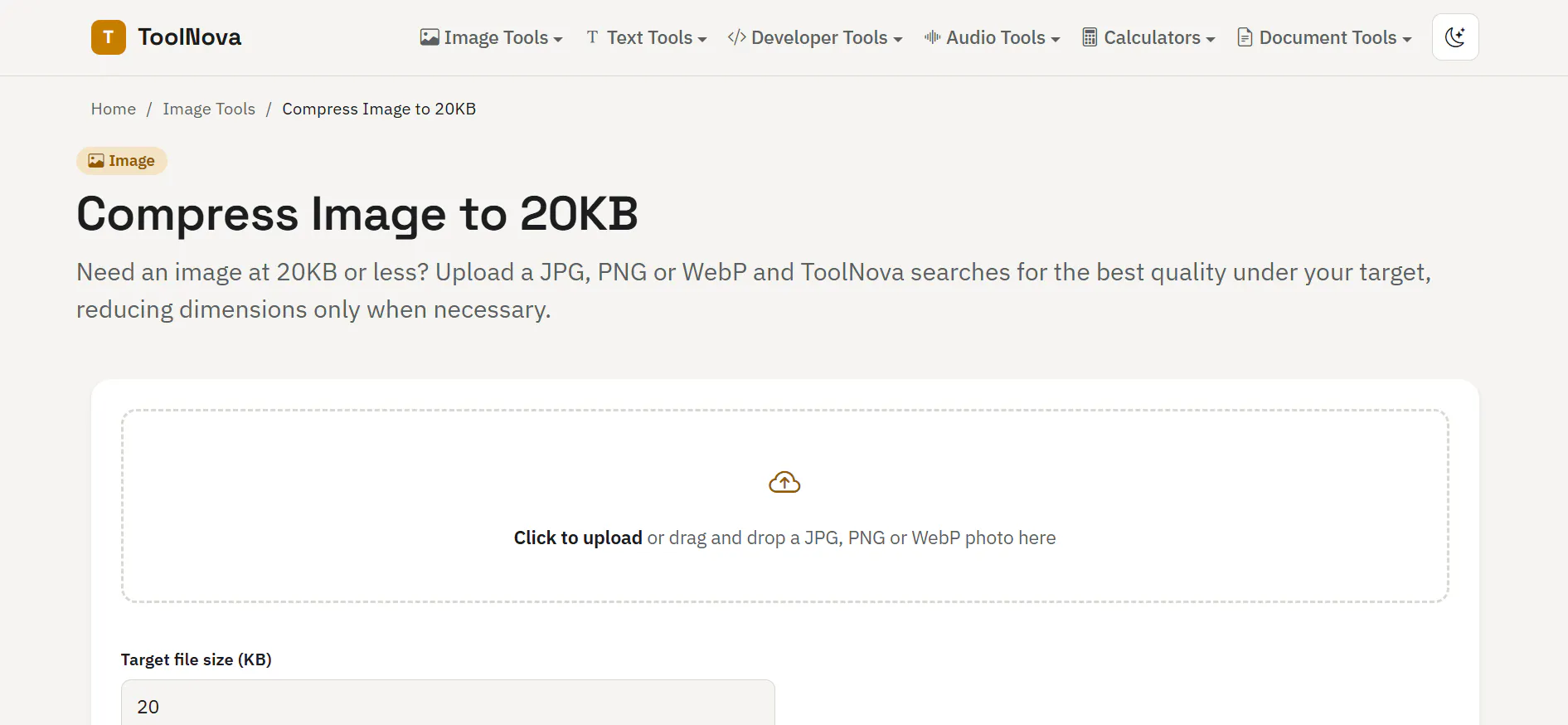Click the 'Compress Image to 20KB' page heading

click(357, 214)
